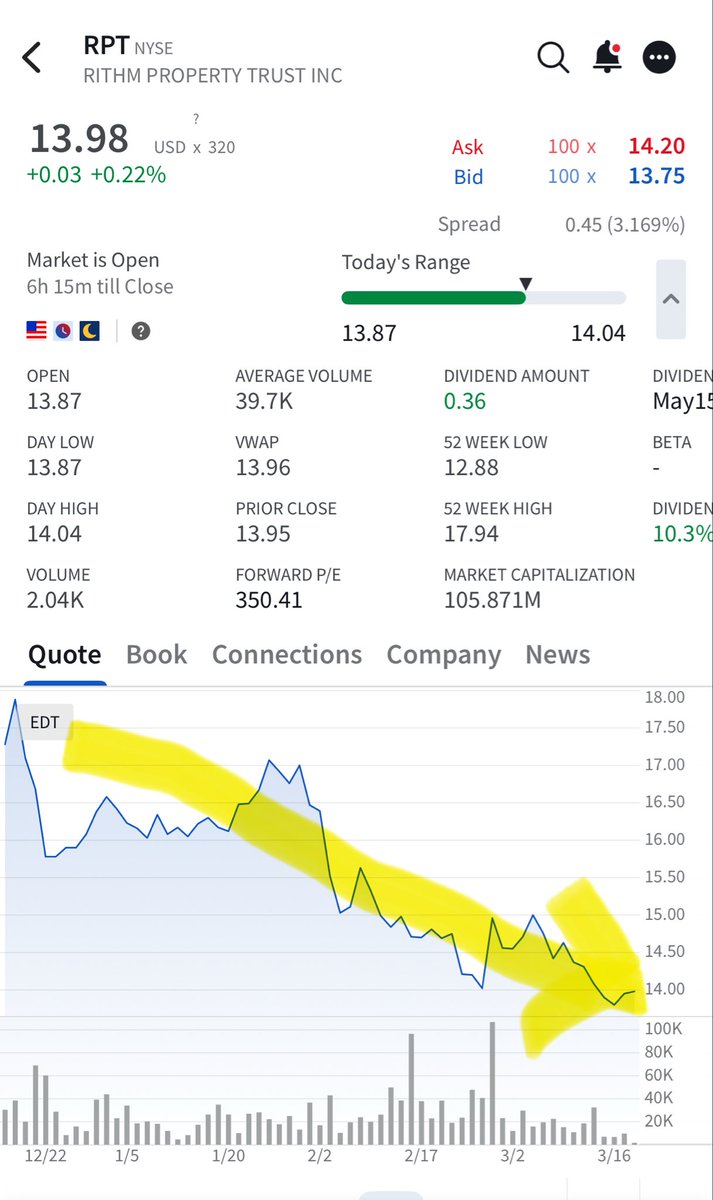Switch to the News tab
This screenshot has width=713, height=1200.
click(x=558, y=655)
